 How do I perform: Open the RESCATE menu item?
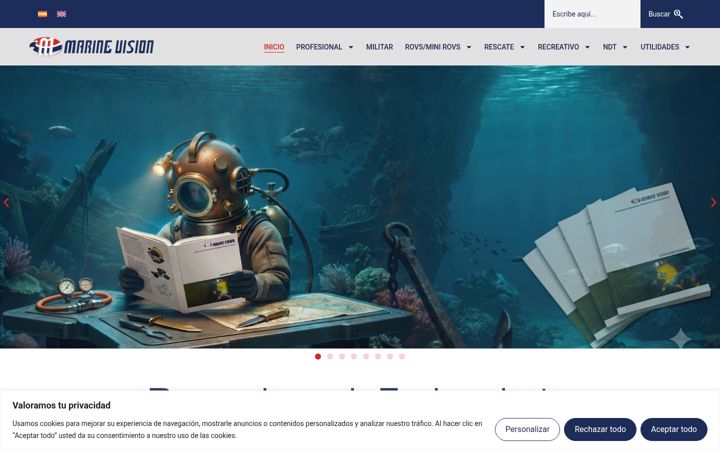tap(499, 47)
